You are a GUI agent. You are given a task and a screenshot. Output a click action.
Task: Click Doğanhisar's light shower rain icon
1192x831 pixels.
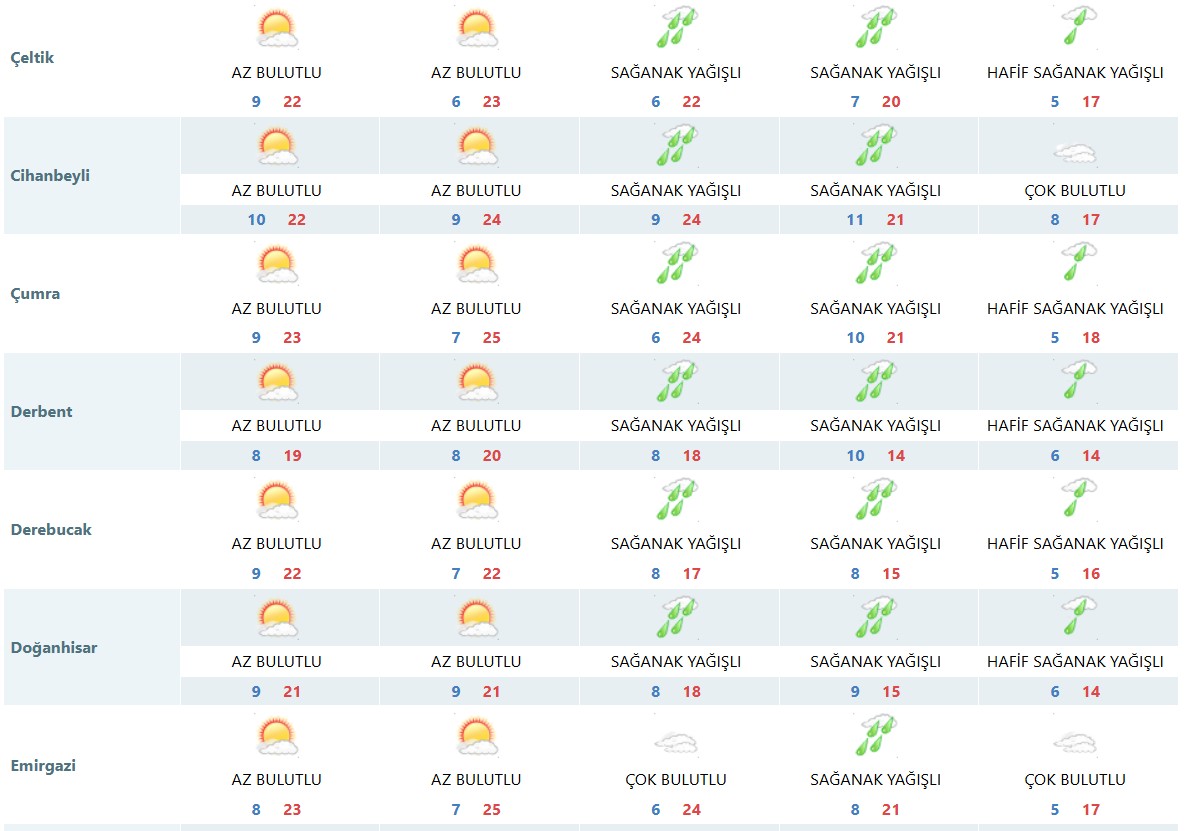click(1078, 617)
